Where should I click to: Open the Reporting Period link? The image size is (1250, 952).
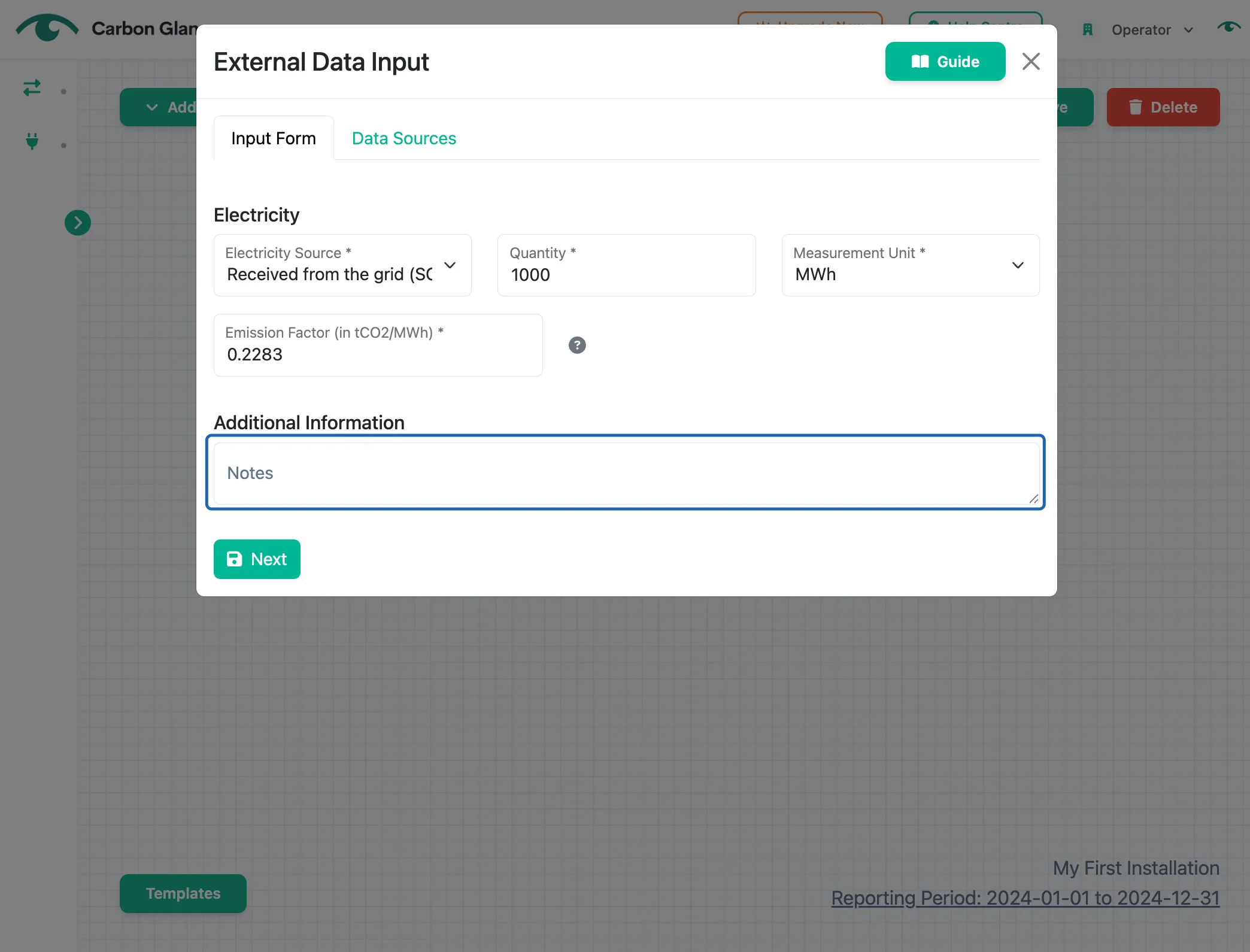[1025, 898]
